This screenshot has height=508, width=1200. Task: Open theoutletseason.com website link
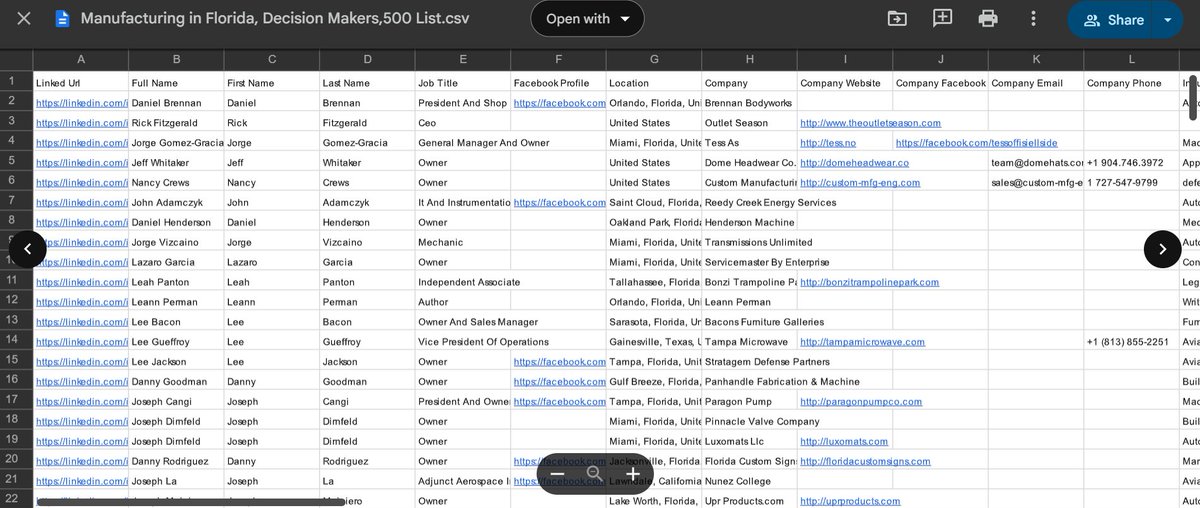(870, 123)
